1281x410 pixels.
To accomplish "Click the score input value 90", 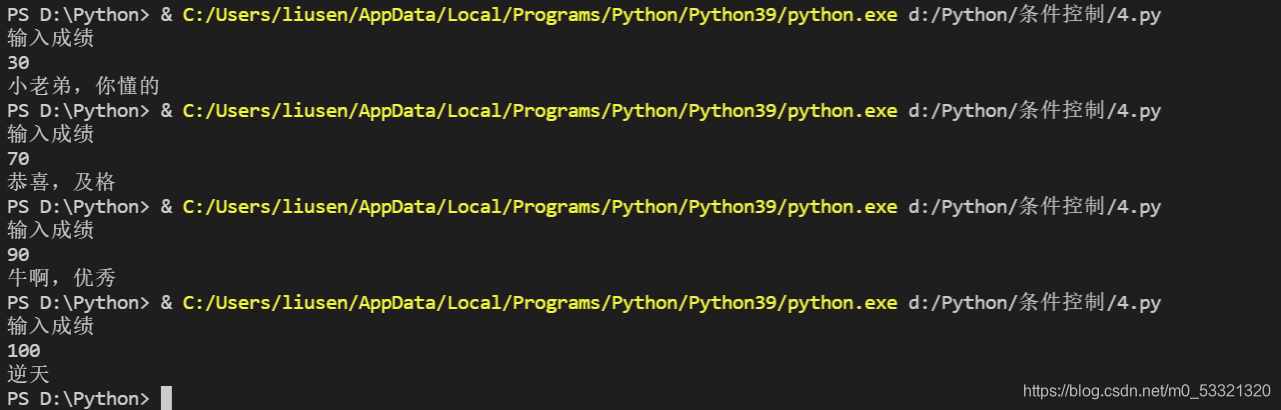I will point(18,255).
